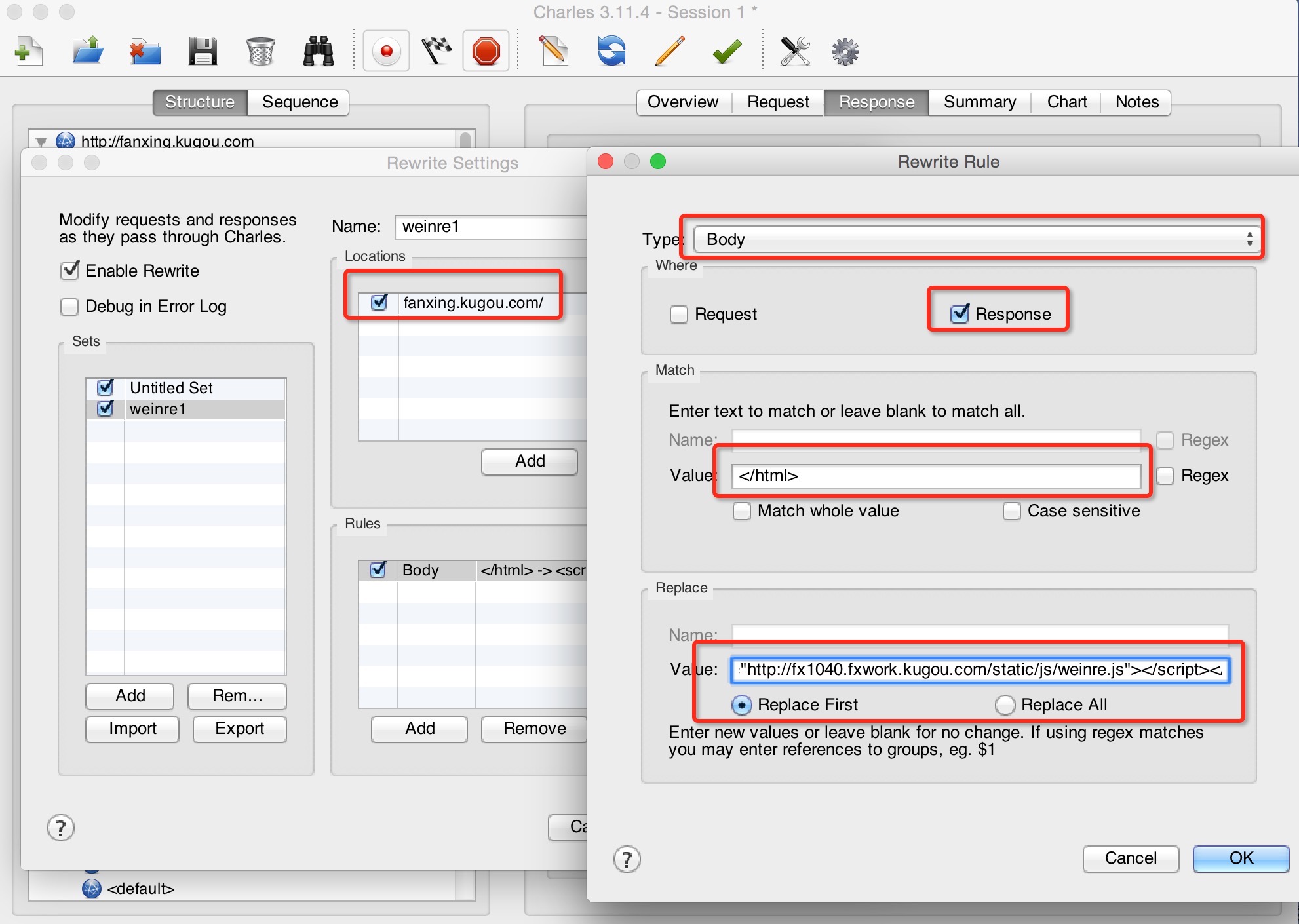
Task: Toggle throttling with the checkered flag icon
Action: point(436,51)
